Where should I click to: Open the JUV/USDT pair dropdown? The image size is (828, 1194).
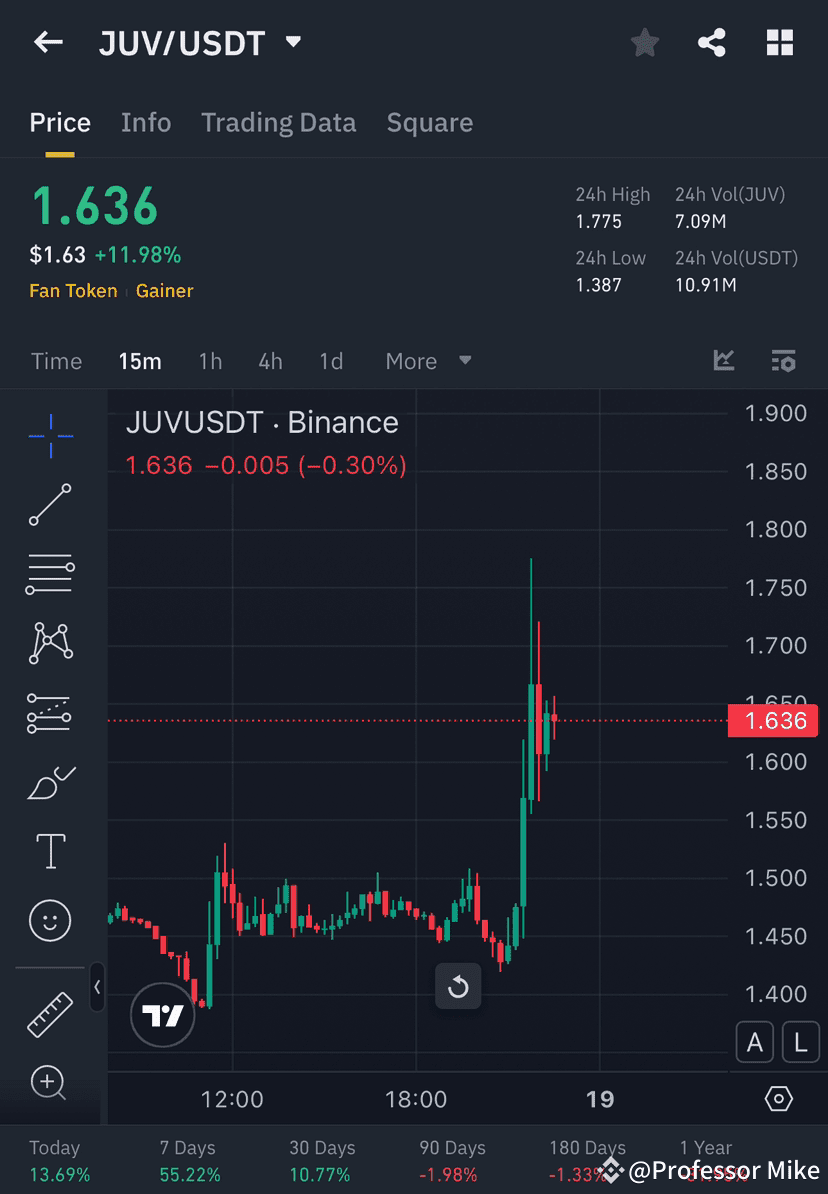(292, 42)
